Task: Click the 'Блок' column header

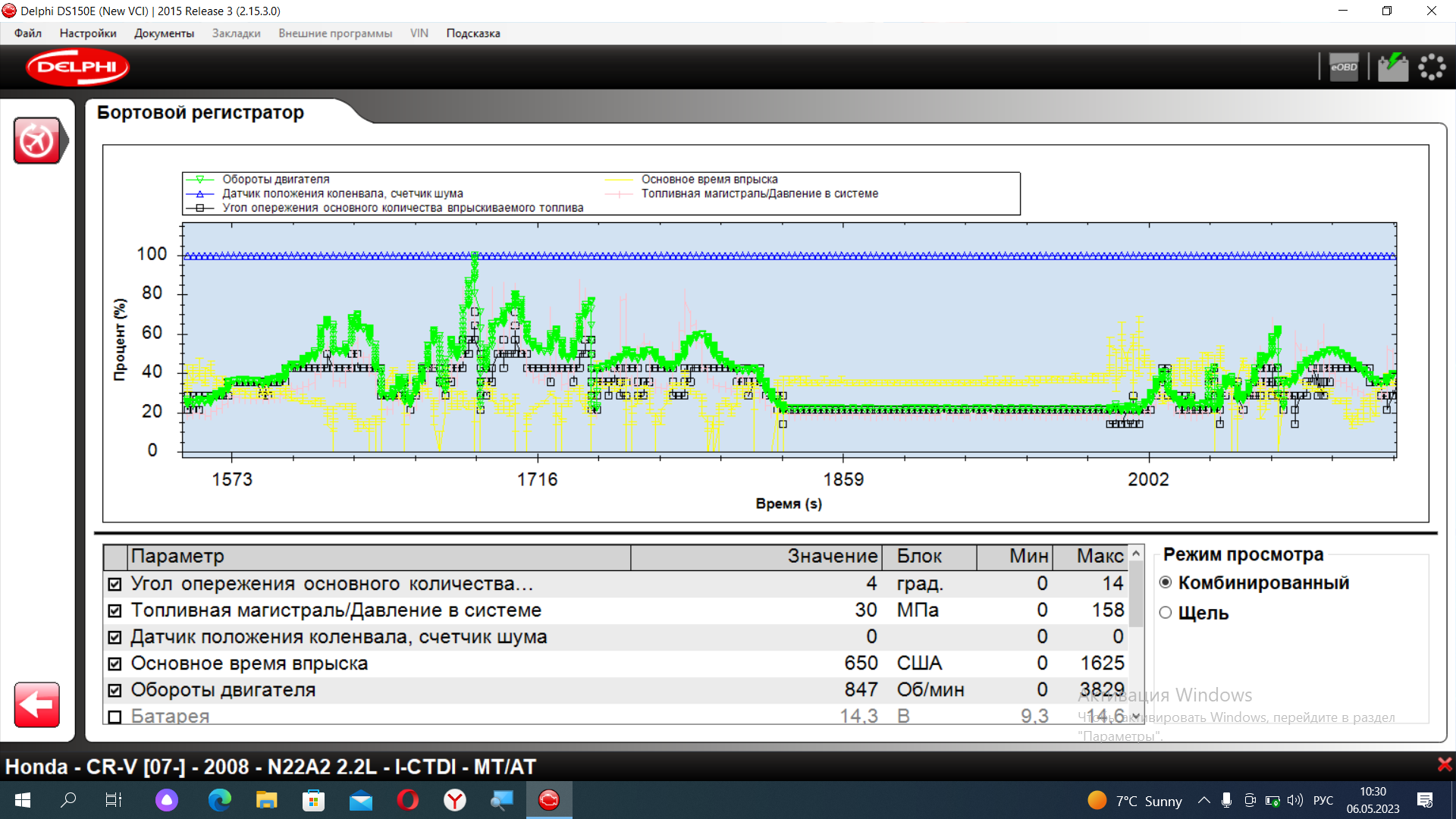Action: (929, 557)
